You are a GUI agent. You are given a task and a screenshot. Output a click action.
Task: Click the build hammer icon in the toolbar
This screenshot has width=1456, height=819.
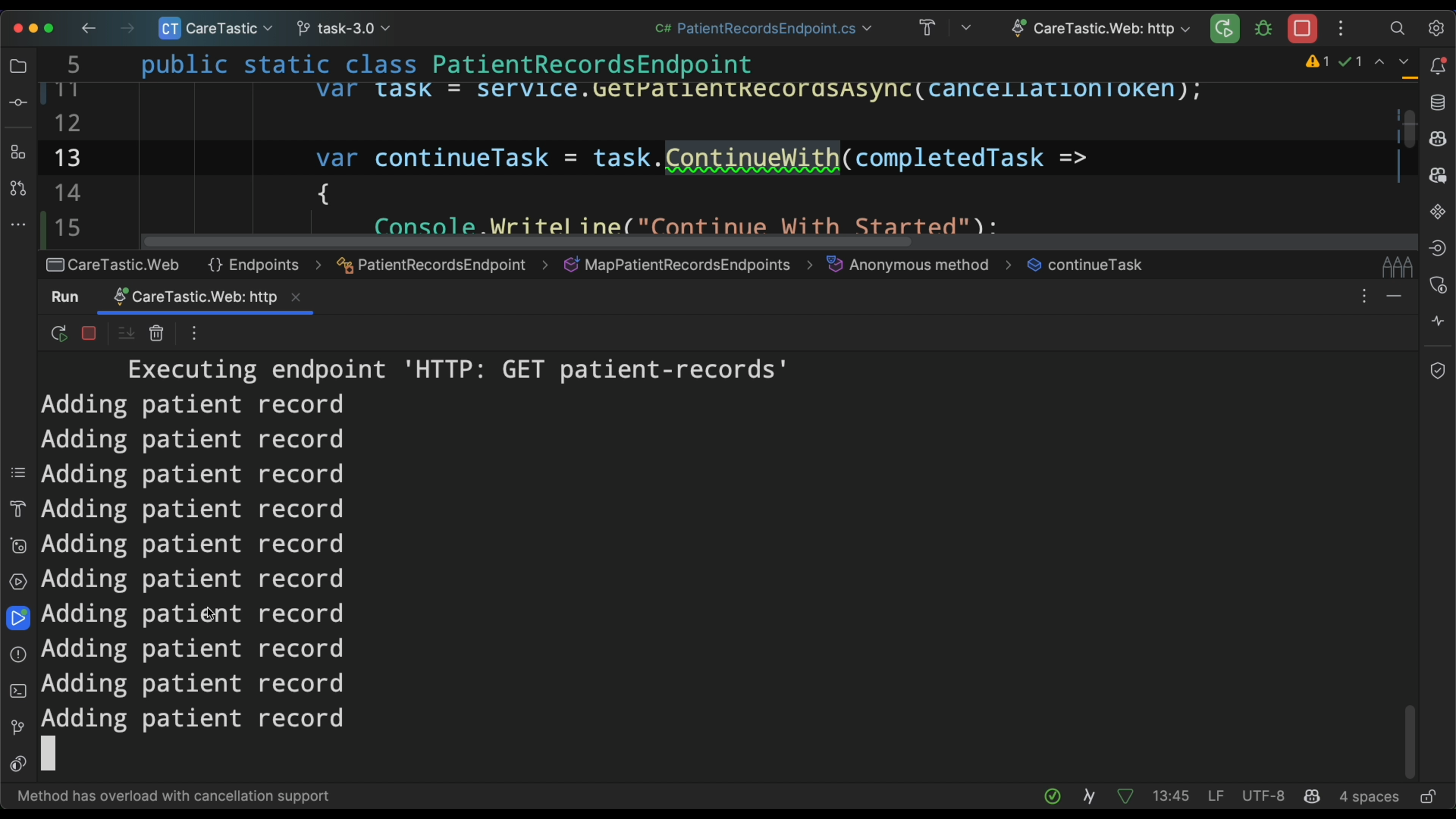point(927,28)
